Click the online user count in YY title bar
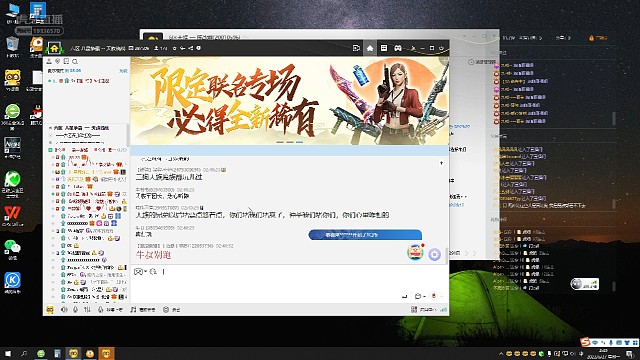Viewport: 640px width, 360px height. [161, 48]
